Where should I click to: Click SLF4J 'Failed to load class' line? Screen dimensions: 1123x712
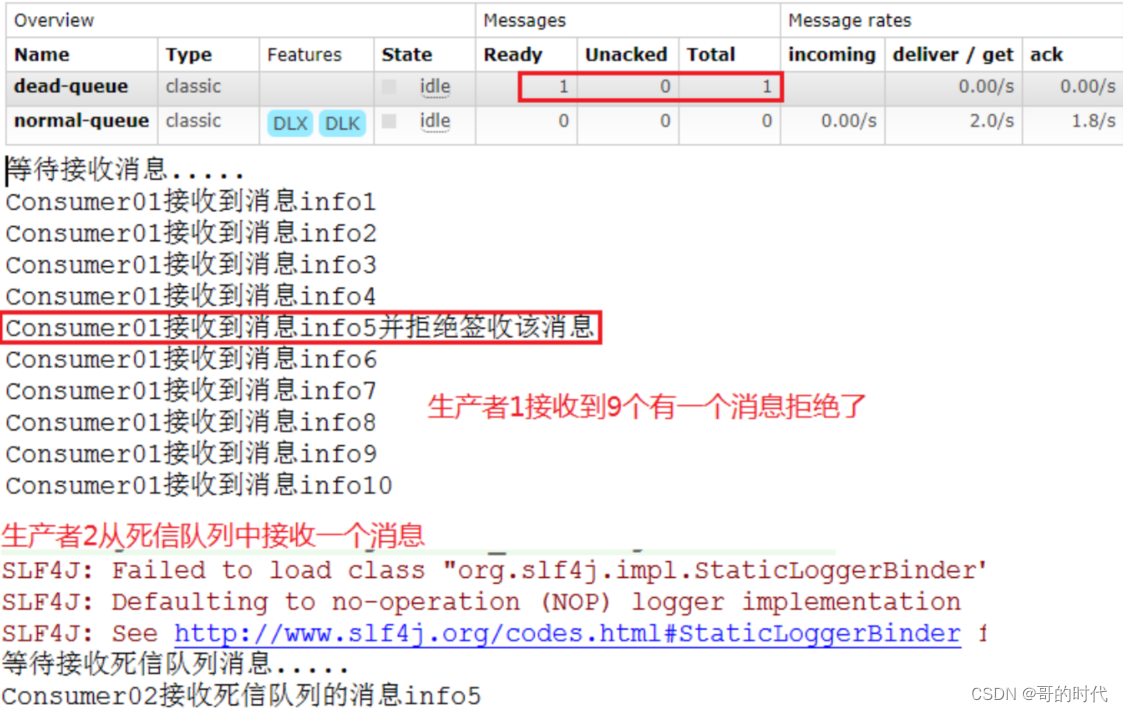tap(494, 570)
